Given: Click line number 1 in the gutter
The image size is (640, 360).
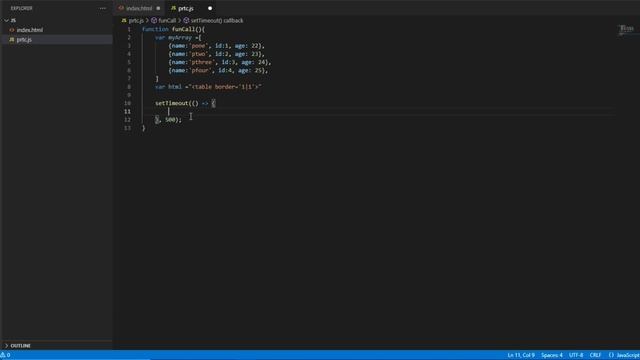Looking at the screenshot, I should point(129,29).
